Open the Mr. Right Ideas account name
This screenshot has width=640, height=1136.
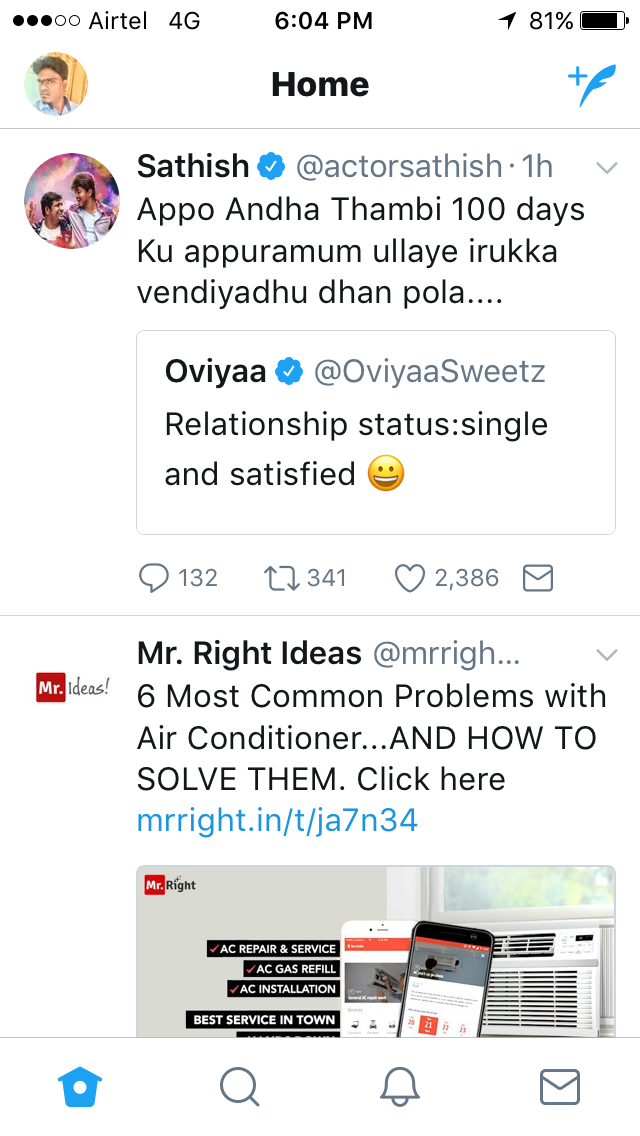tap(249, 654)
